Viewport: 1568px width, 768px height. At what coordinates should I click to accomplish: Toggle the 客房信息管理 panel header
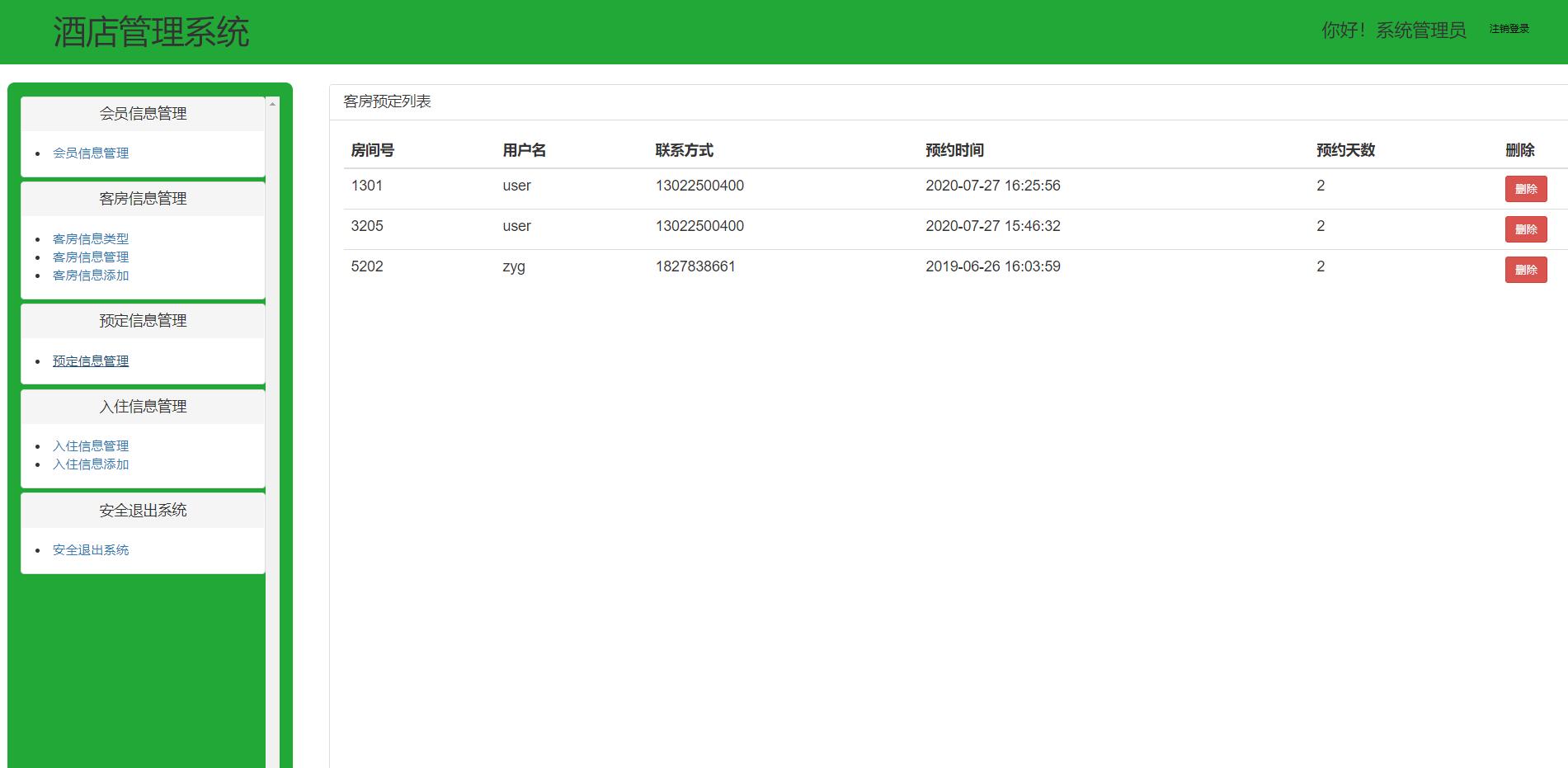[x=143, y=199]
